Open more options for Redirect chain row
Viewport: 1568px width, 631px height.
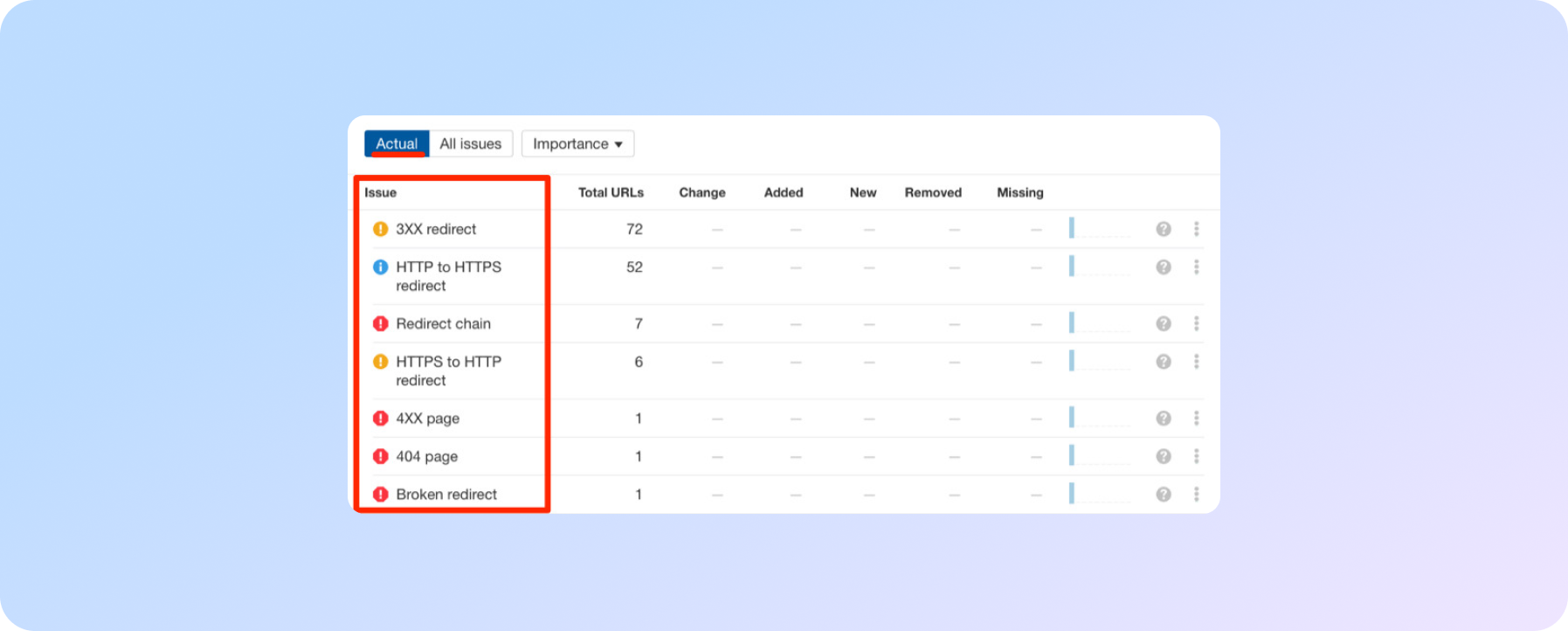click(x=1197, y=323)
